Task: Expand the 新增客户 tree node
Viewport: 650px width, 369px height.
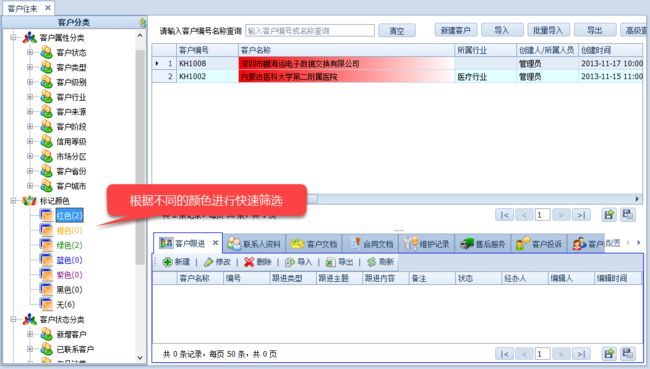Action: [30, 334]
